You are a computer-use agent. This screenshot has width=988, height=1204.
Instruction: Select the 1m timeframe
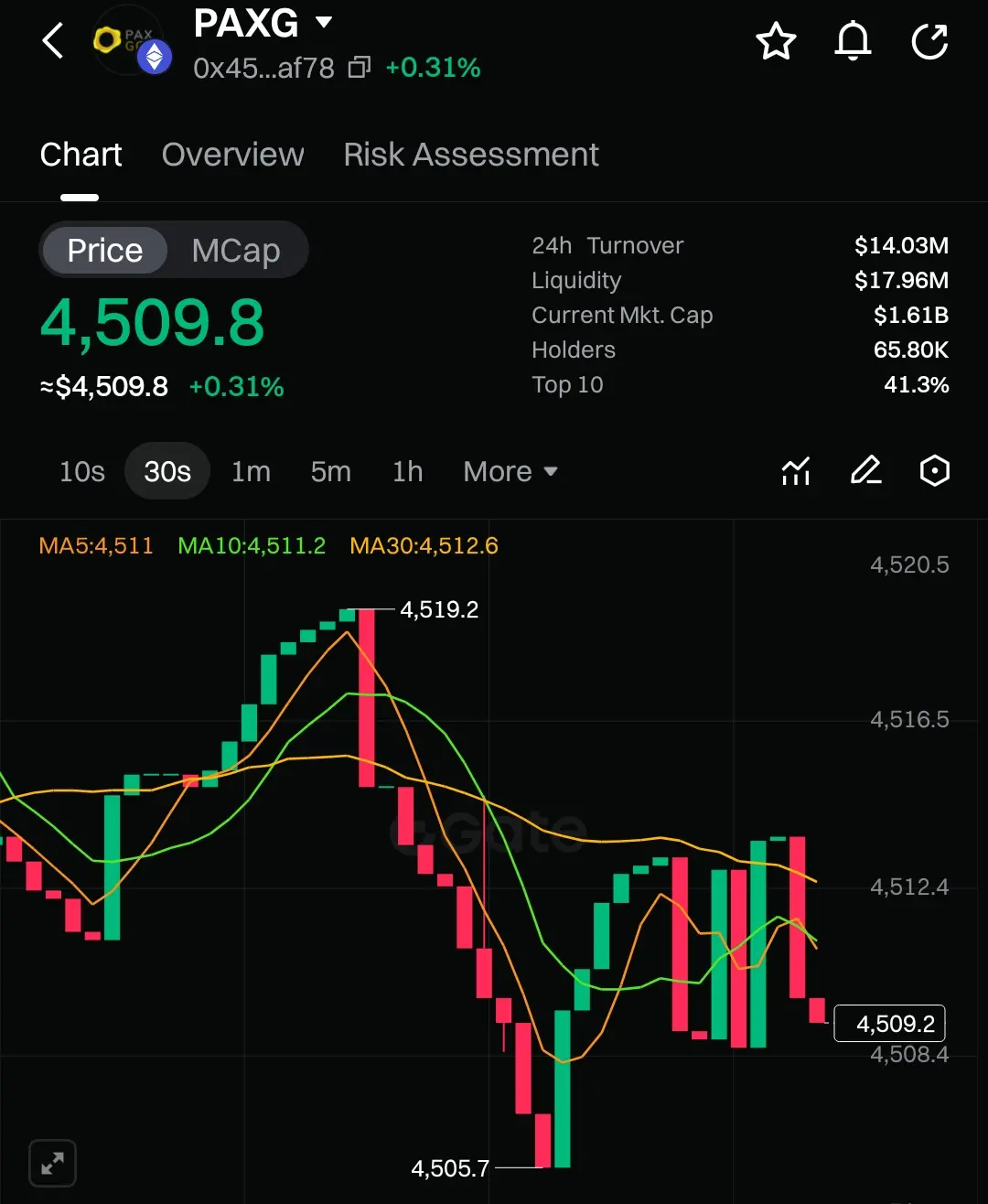(251, 471)
